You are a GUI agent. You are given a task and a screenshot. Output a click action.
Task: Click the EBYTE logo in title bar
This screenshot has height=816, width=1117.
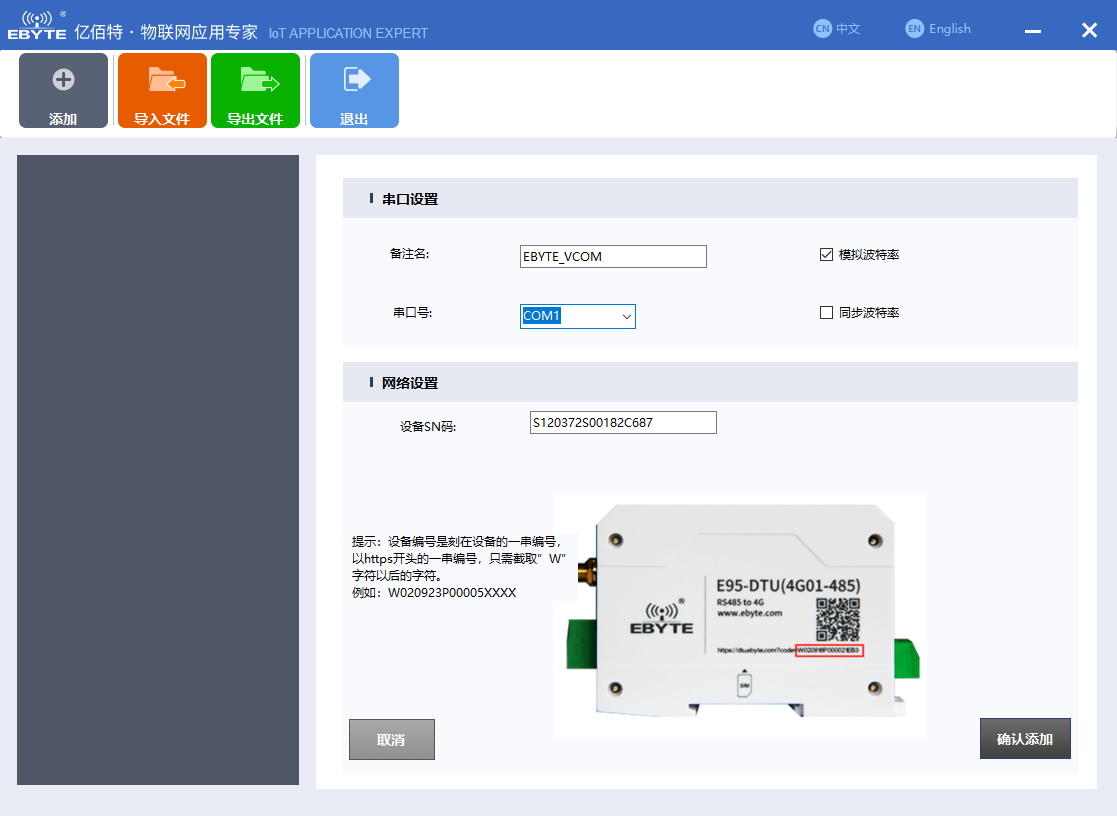pos(37,26)
